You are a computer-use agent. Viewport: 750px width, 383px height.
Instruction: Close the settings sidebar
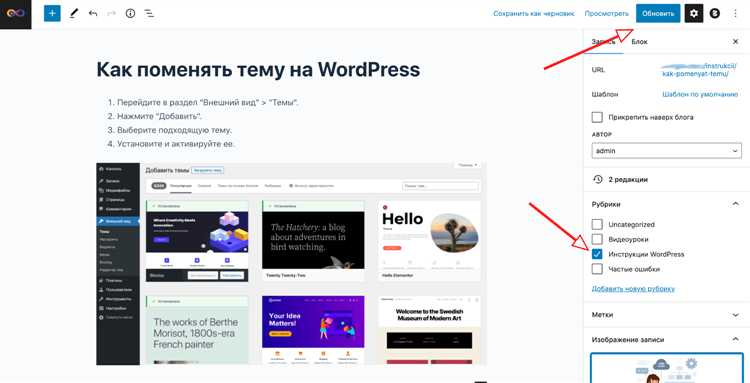coord(736,42)
